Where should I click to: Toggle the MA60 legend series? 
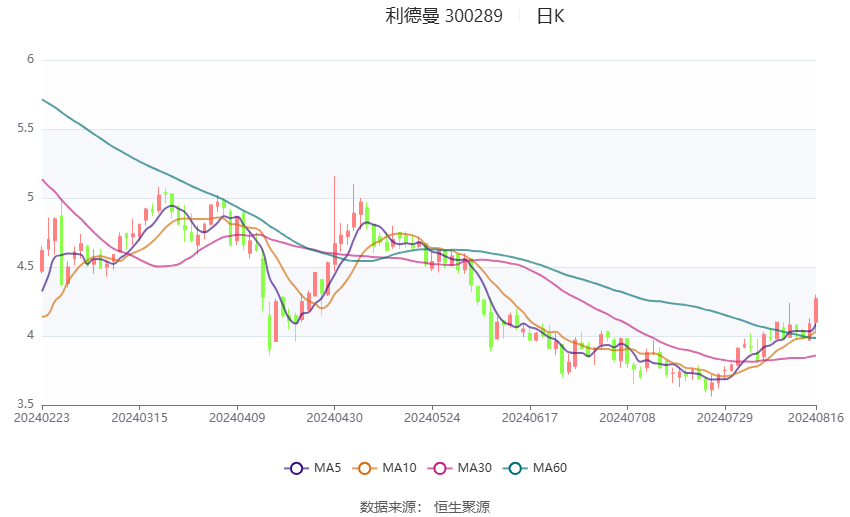coord(535,468)
